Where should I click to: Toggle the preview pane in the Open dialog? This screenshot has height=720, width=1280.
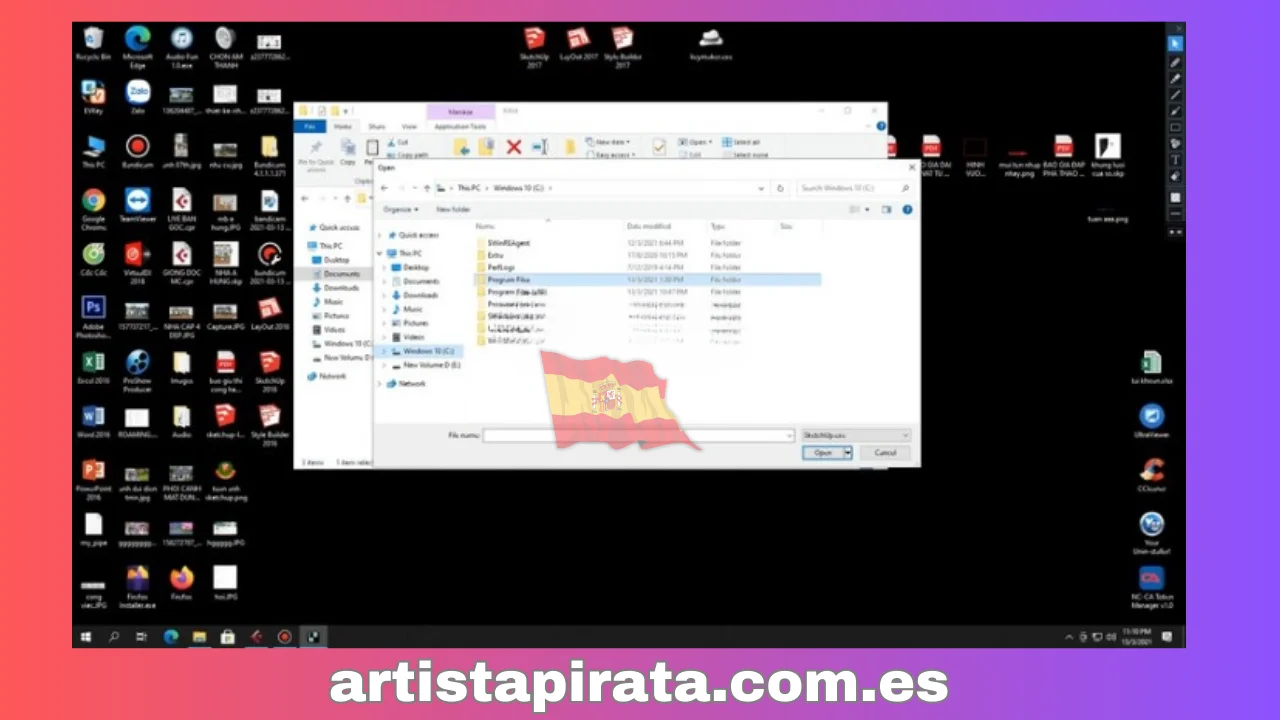pos(886,210)
